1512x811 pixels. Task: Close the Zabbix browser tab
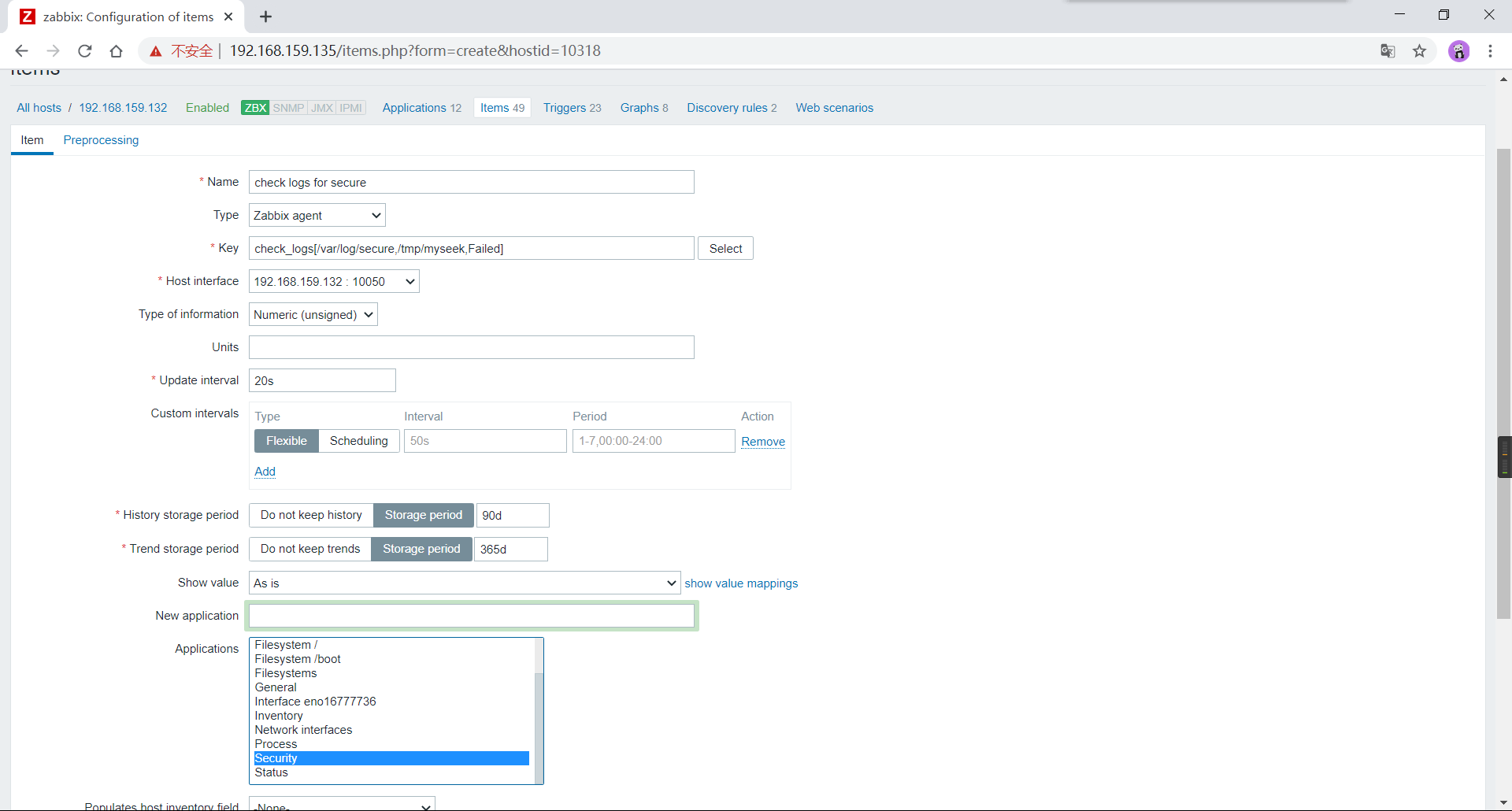(228, 17)
